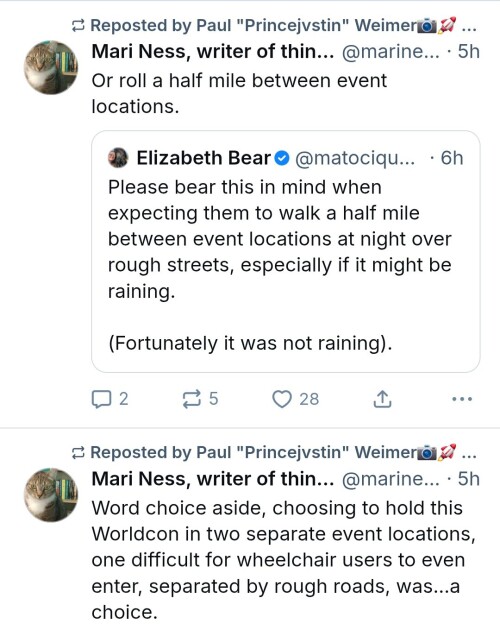Click the 6h timestamp on quoted post
This screenshot has width=500, height=630.
452,158
